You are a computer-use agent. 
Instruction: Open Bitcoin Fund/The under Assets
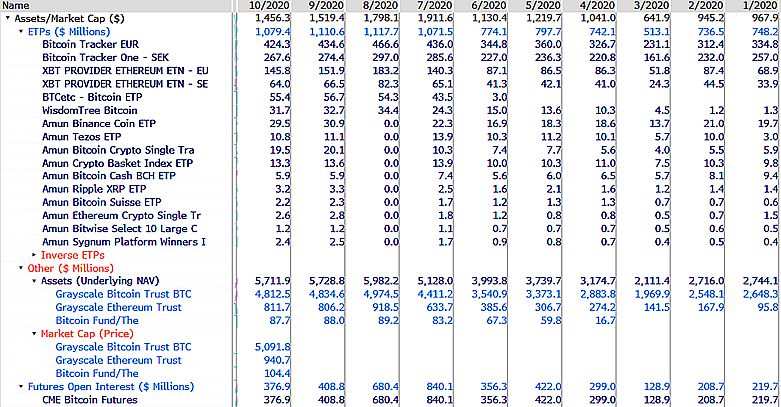point(97,320)
